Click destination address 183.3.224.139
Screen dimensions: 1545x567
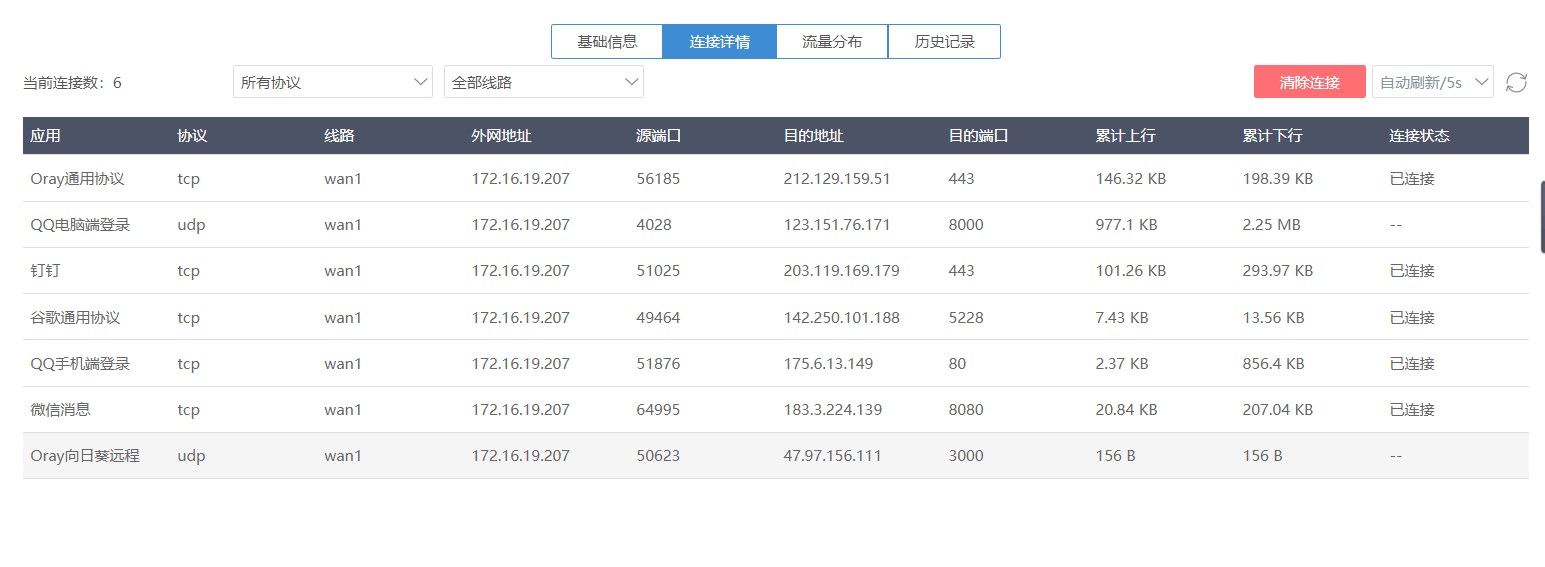pyautogui.click(x=833, y=409)
